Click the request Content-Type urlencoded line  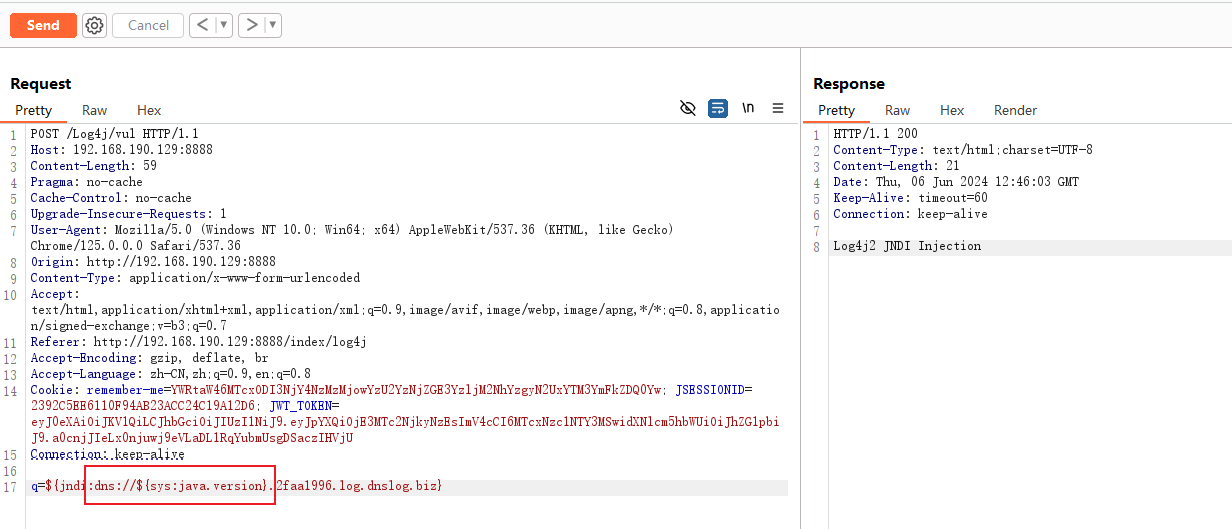click(195, 278)
